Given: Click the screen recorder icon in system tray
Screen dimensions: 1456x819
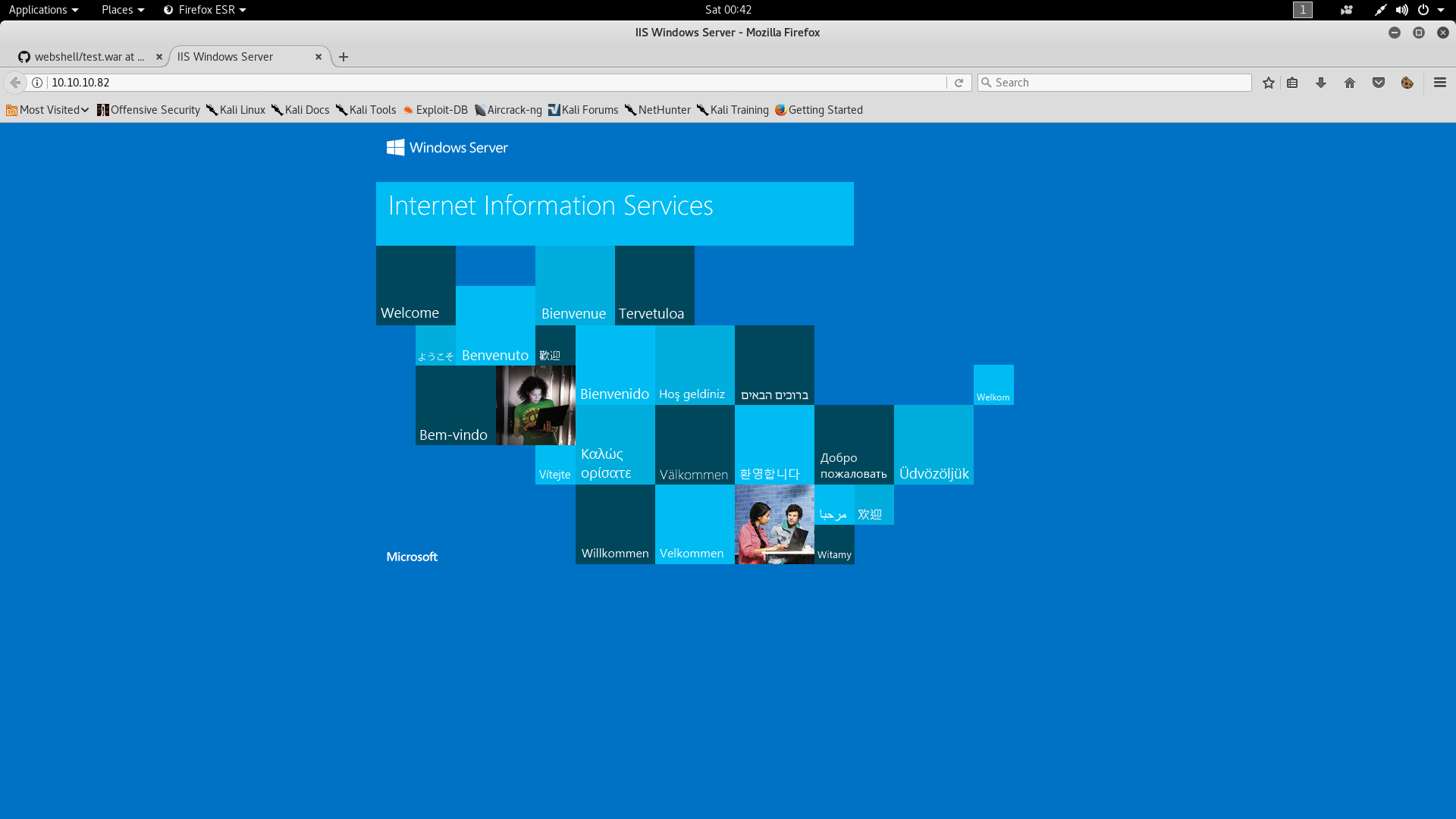Looking at the screenshot, I should pos(1346,10).
